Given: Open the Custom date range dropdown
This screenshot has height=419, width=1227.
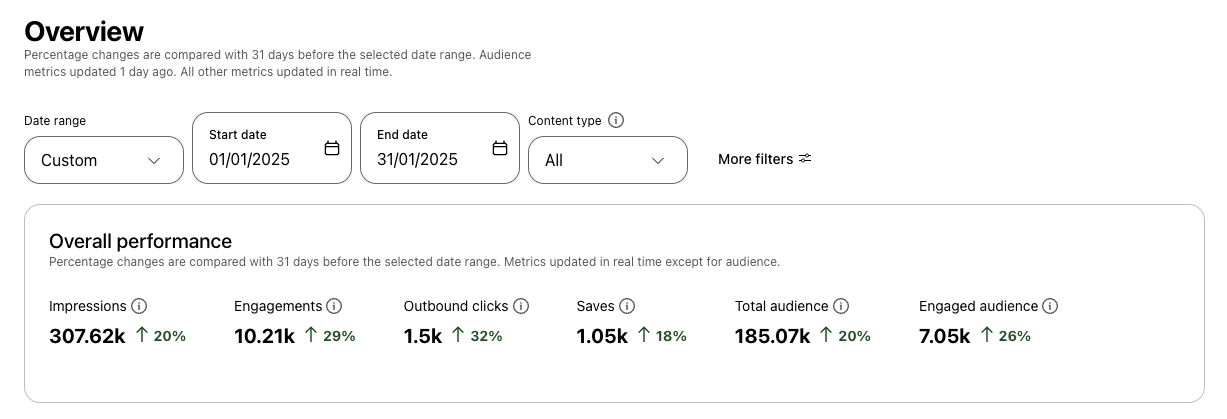Looking at the screenshot, I should (x=104, y=160).
